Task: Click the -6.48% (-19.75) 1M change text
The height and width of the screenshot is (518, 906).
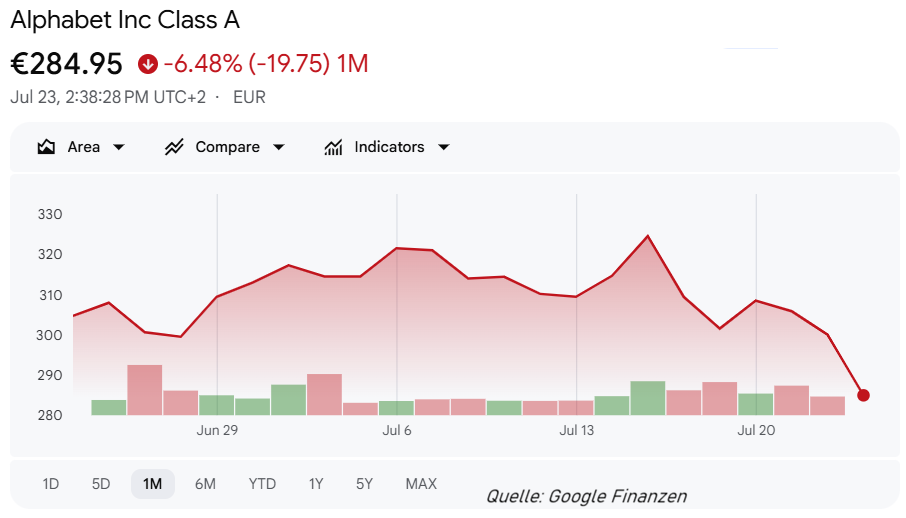Action: [x=266, y=64]
